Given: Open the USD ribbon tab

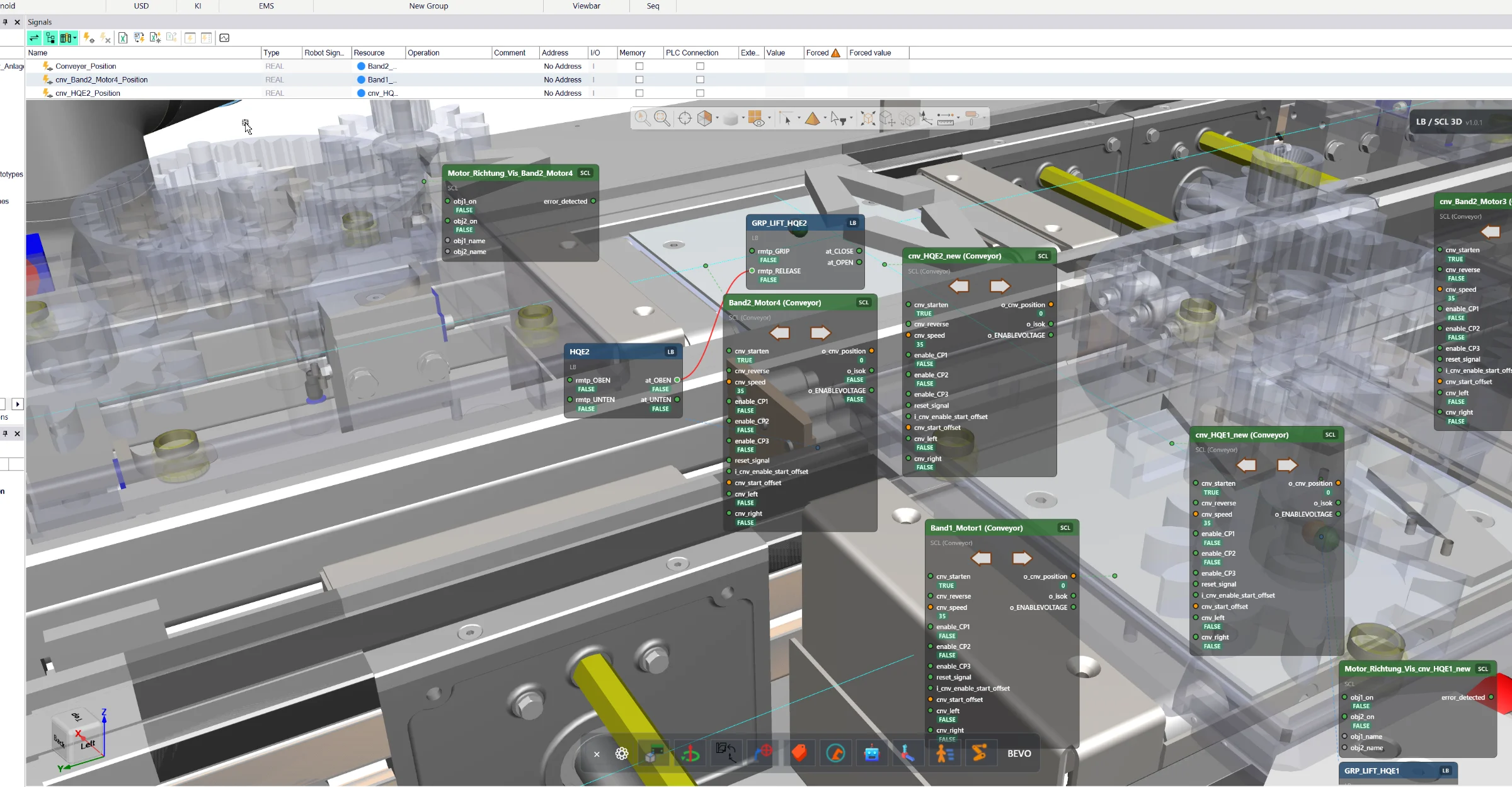Looking at the screenshot, I should [142, 6].
